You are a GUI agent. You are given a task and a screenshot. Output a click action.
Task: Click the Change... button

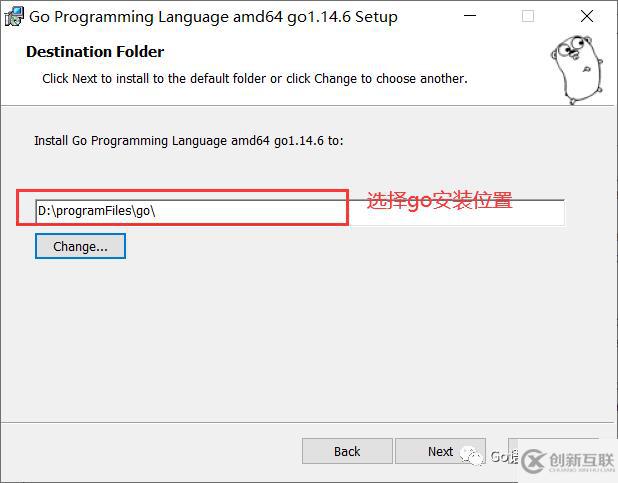click(80, 246)
